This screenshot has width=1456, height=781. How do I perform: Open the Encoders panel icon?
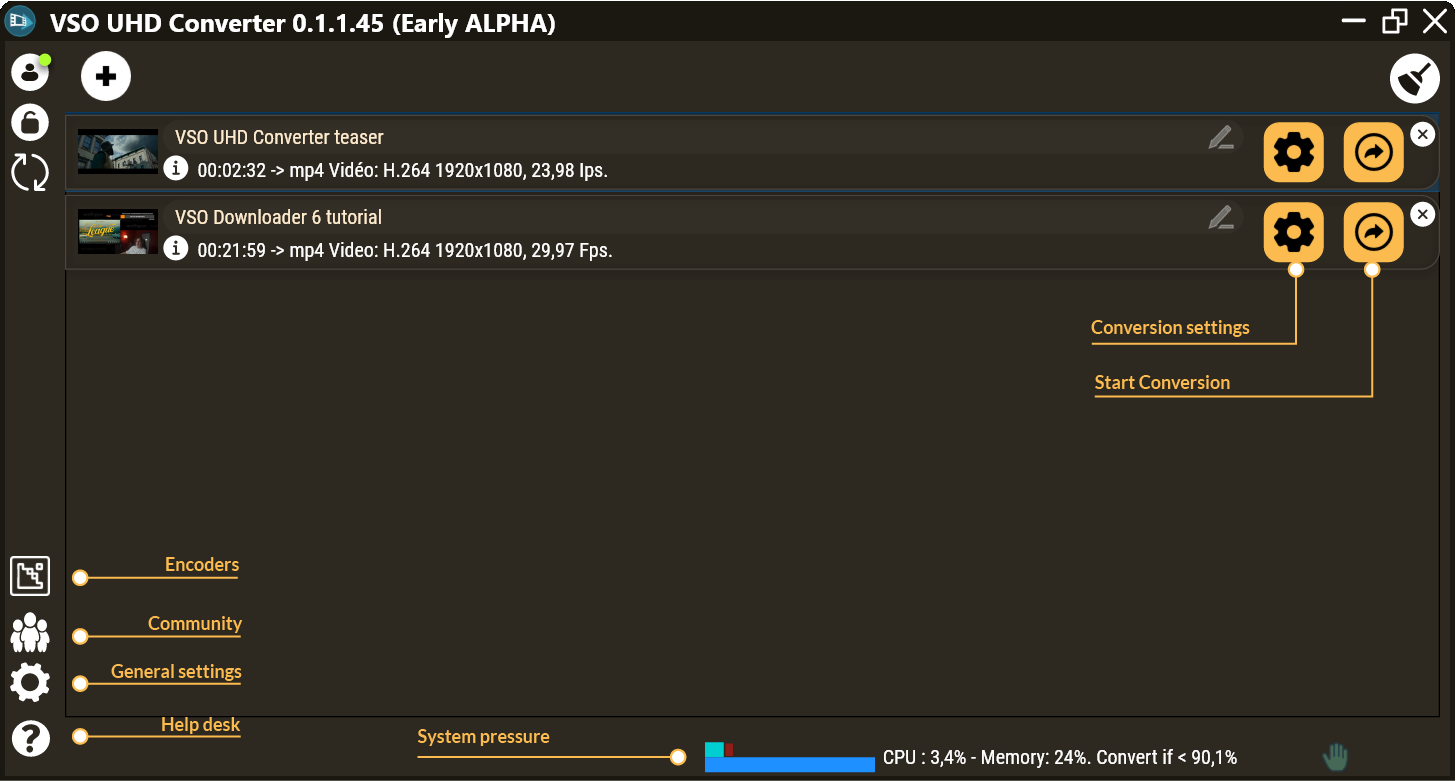(x=30, y=575)
